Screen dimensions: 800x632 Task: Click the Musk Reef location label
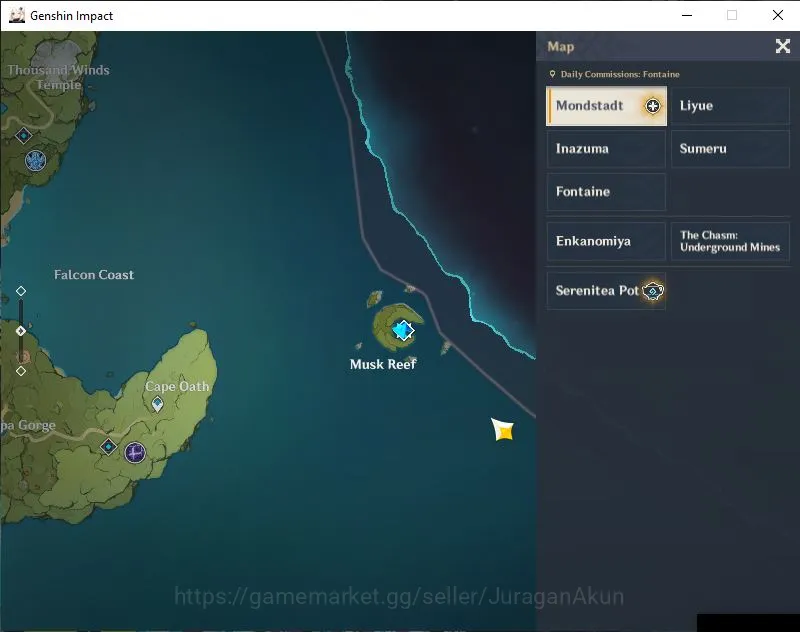tap(383, 364)
